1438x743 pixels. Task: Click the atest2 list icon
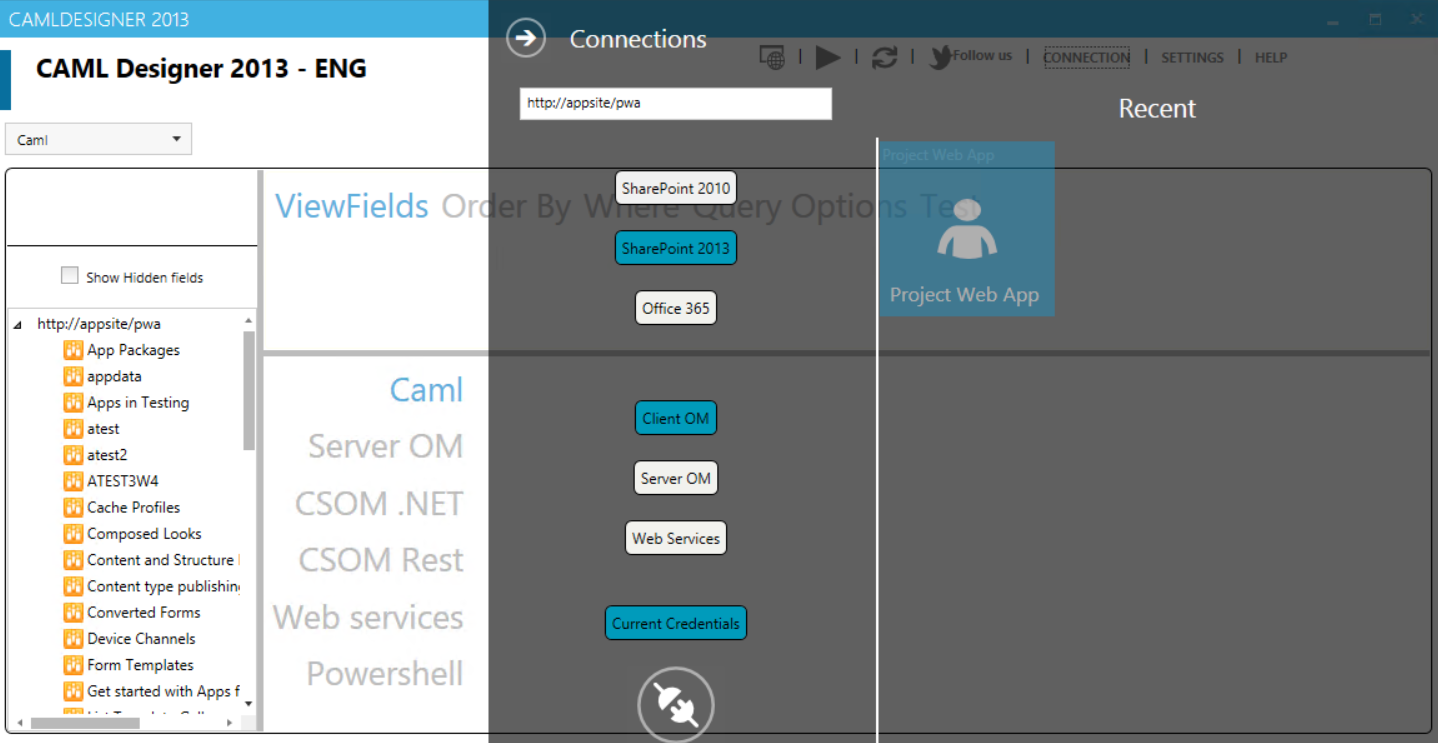(x=73, y=455)
